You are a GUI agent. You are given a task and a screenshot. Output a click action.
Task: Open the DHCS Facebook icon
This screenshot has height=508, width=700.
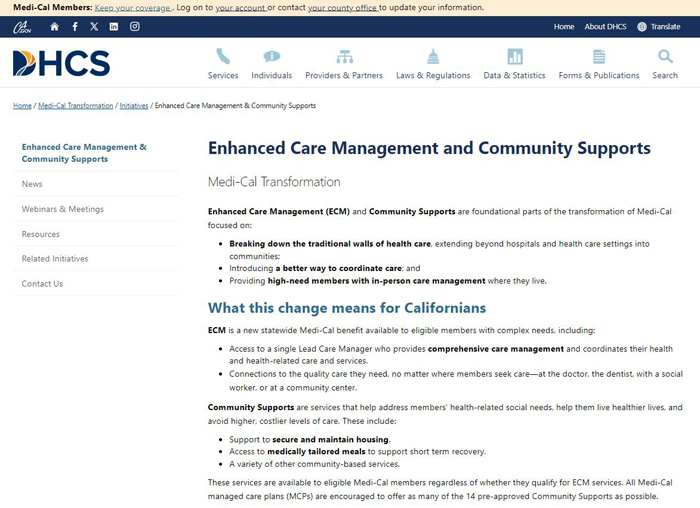pos(75,27)
